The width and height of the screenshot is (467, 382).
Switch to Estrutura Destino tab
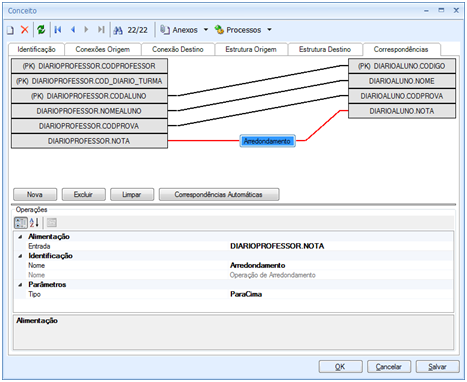click(325, 49)
